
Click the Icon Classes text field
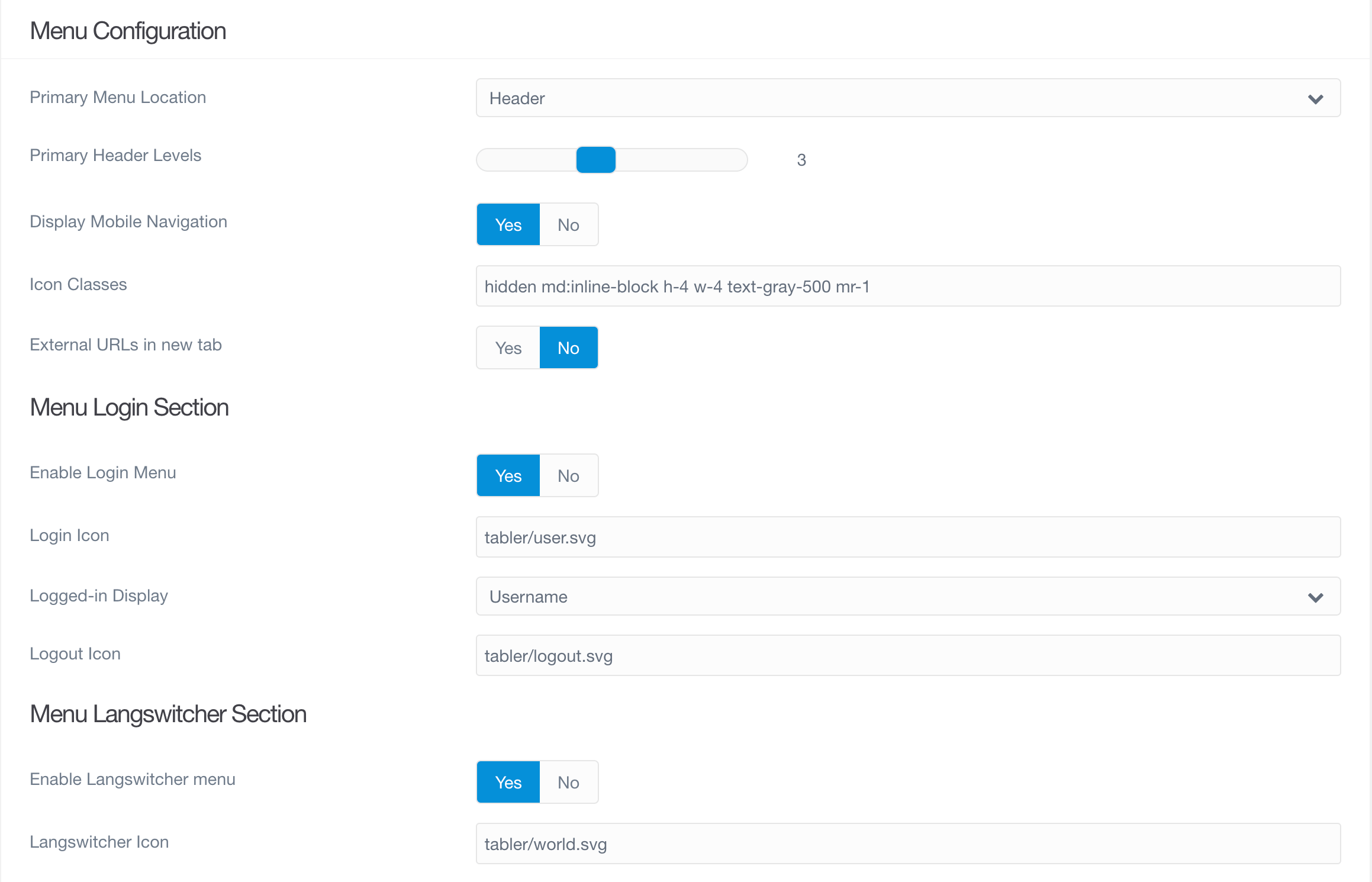pyautogui.click(x=908, y=286)
